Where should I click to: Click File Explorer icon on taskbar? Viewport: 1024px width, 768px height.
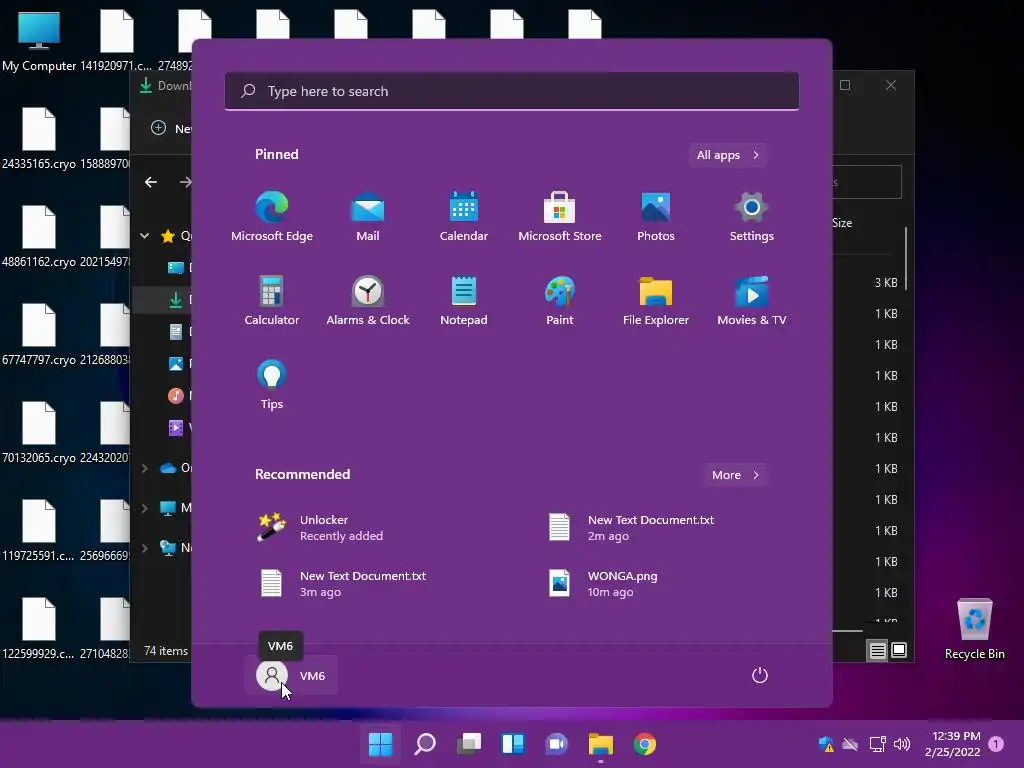[601, 744]
